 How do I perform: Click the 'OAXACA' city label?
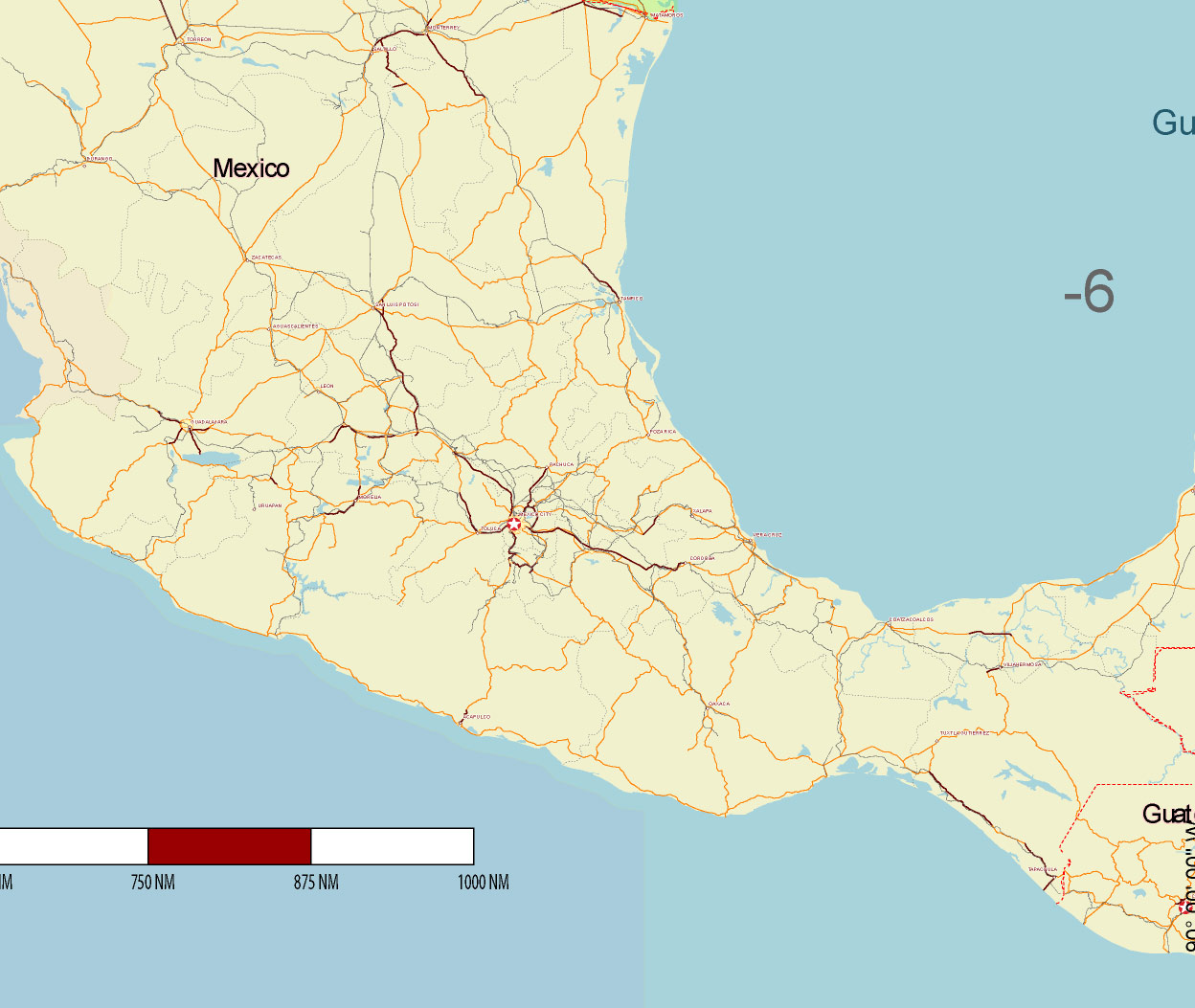tap(719, 704)
